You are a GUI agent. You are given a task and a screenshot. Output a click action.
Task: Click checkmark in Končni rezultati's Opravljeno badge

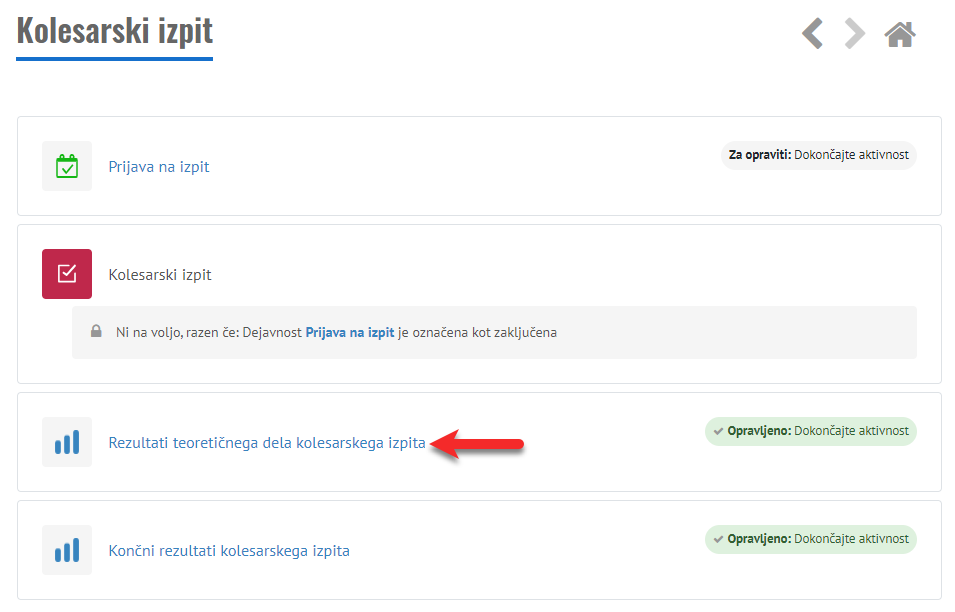point(718,539)
